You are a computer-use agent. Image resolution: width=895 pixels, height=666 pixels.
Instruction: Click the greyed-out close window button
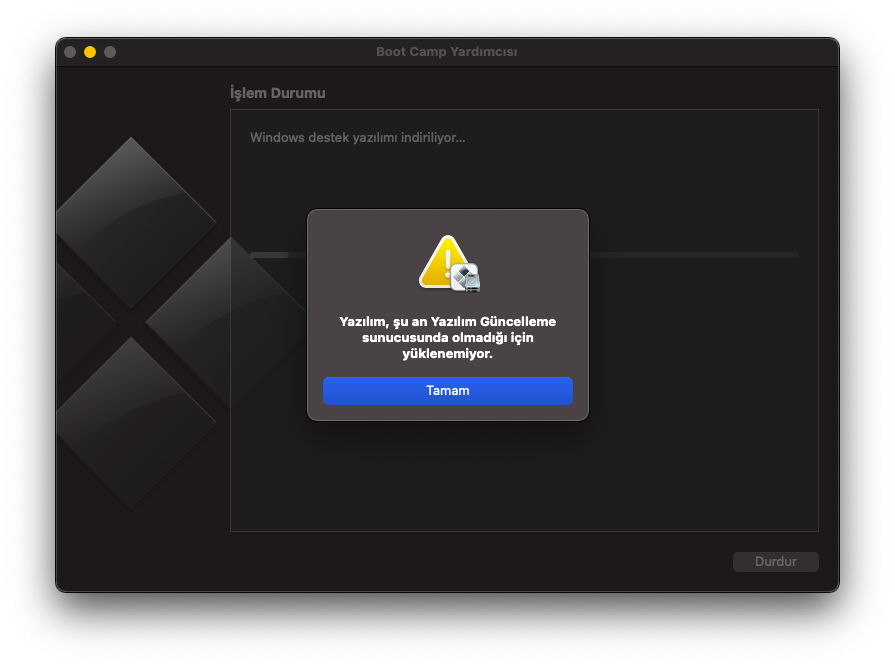tap(70, 52)
